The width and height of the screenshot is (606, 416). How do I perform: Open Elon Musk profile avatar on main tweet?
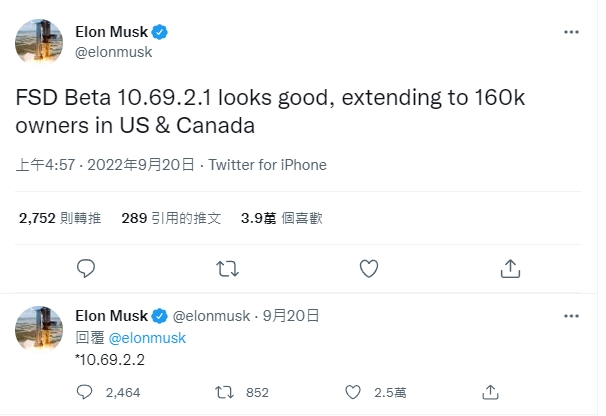(x=39, y=41)
